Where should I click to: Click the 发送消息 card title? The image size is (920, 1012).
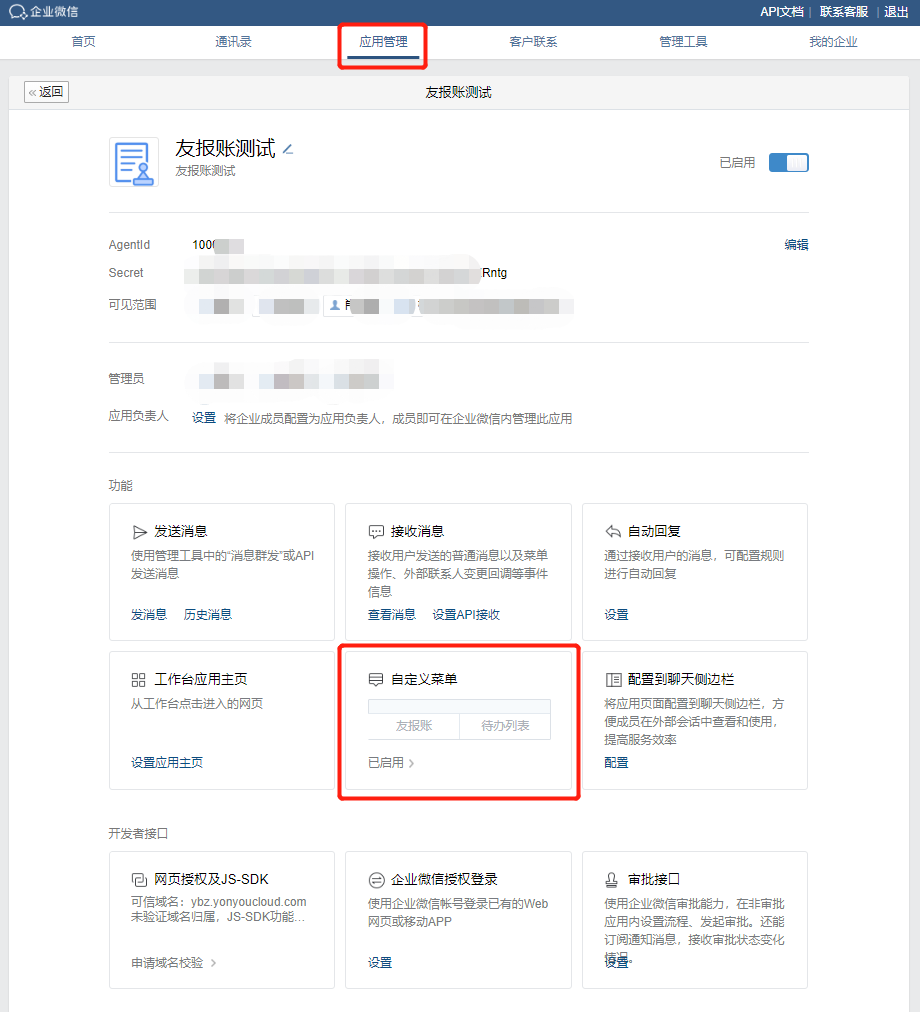coord(181,532)
